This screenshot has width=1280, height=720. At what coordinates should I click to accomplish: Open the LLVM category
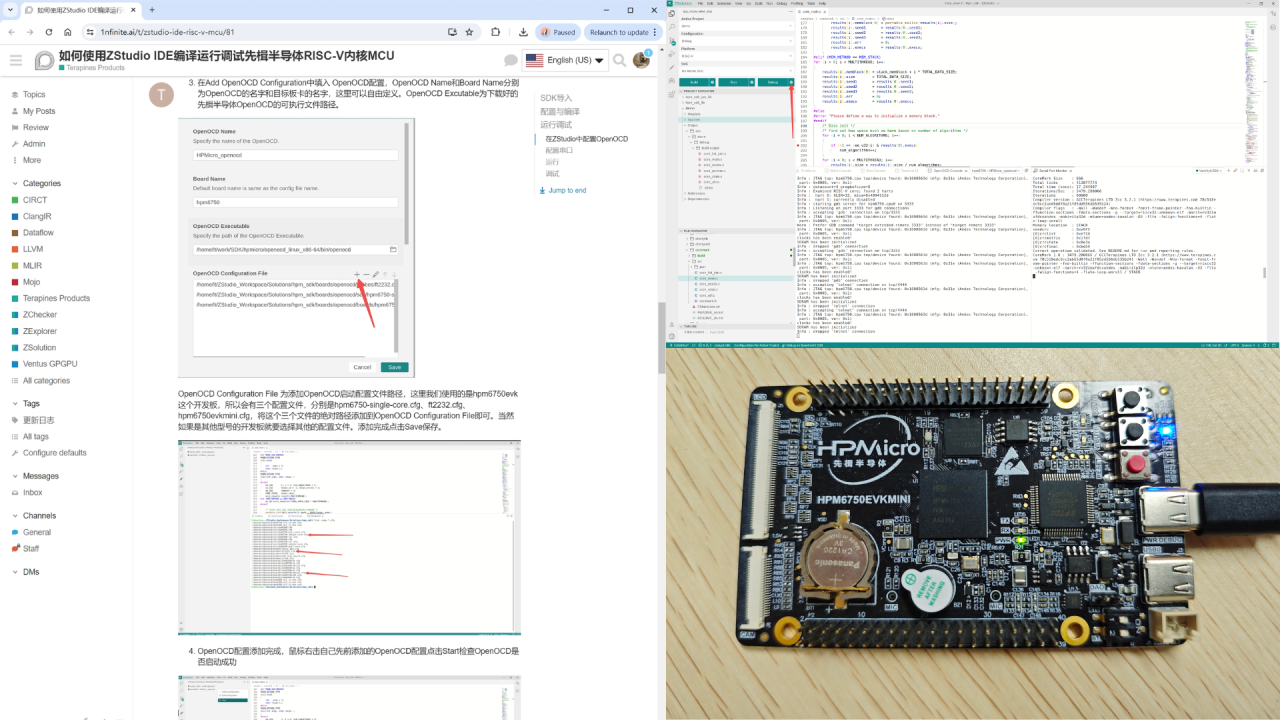[x=33, y=249]
